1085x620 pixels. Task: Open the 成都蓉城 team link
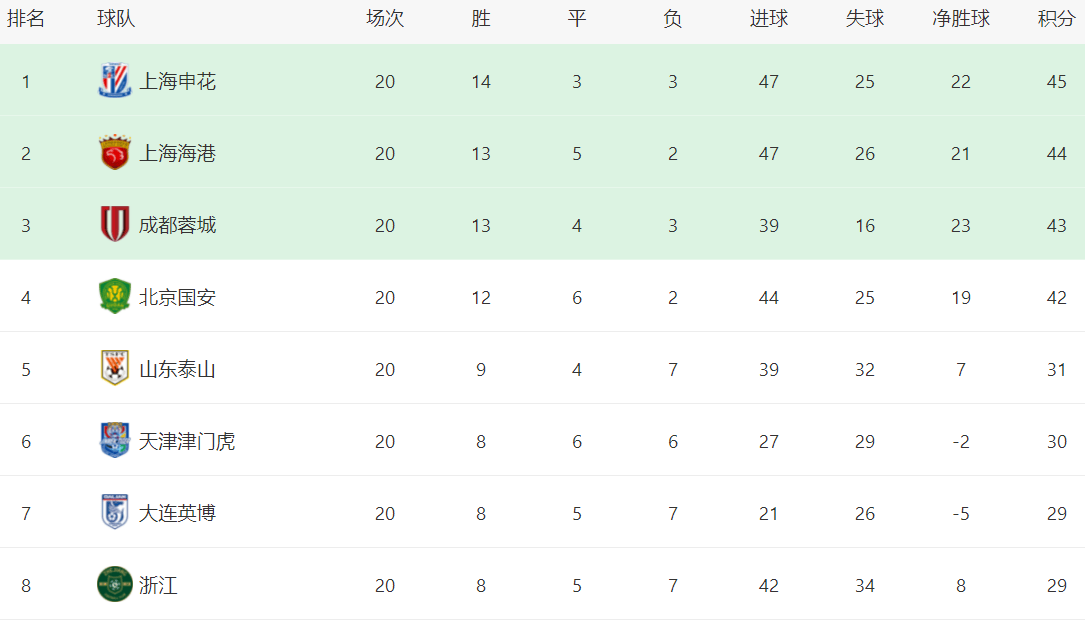[177, 226]
